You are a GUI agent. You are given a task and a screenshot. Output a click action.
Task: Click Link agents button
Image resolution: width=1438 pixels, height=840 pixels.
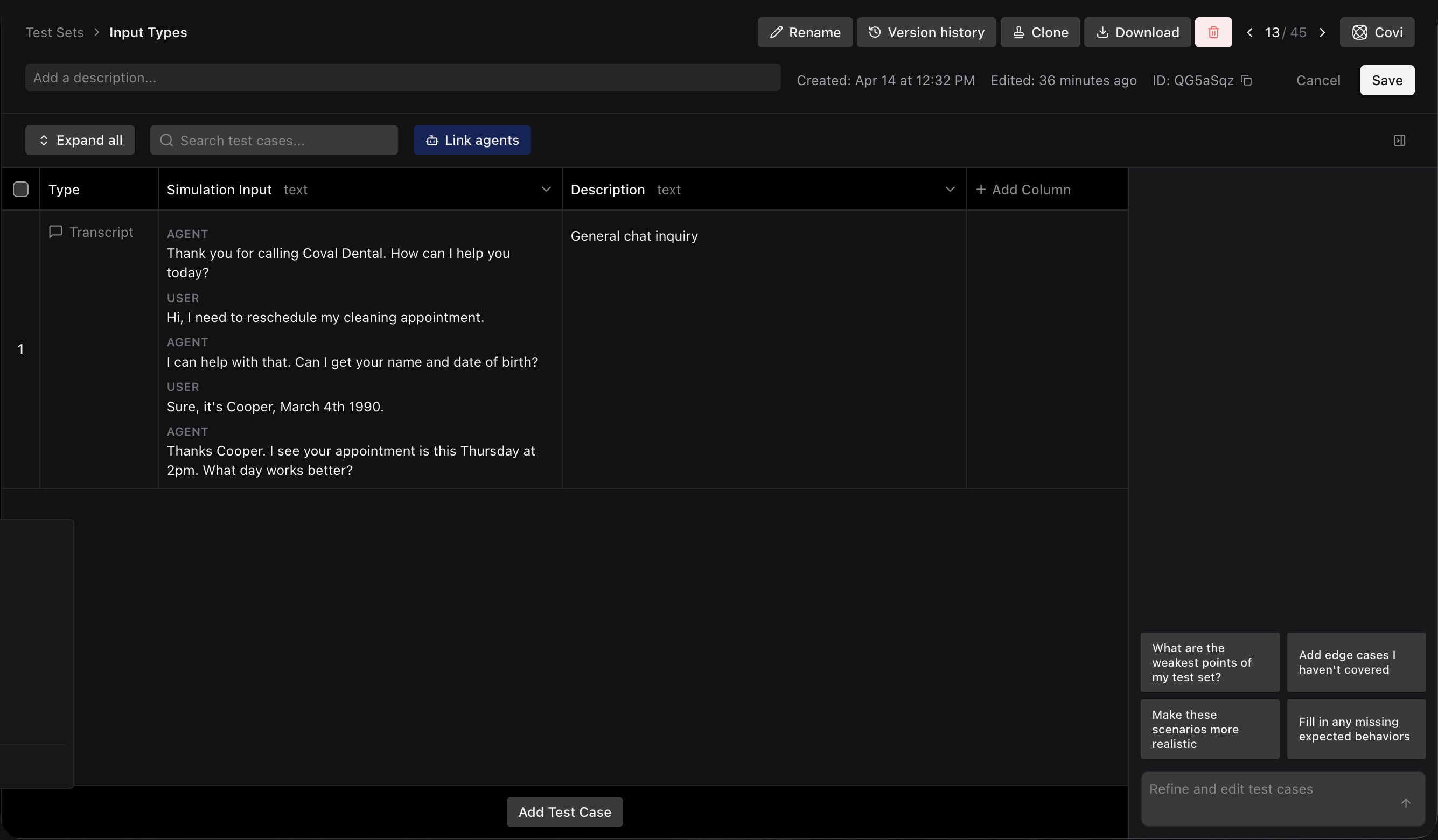pyautogui.click(x=472, y=141)
